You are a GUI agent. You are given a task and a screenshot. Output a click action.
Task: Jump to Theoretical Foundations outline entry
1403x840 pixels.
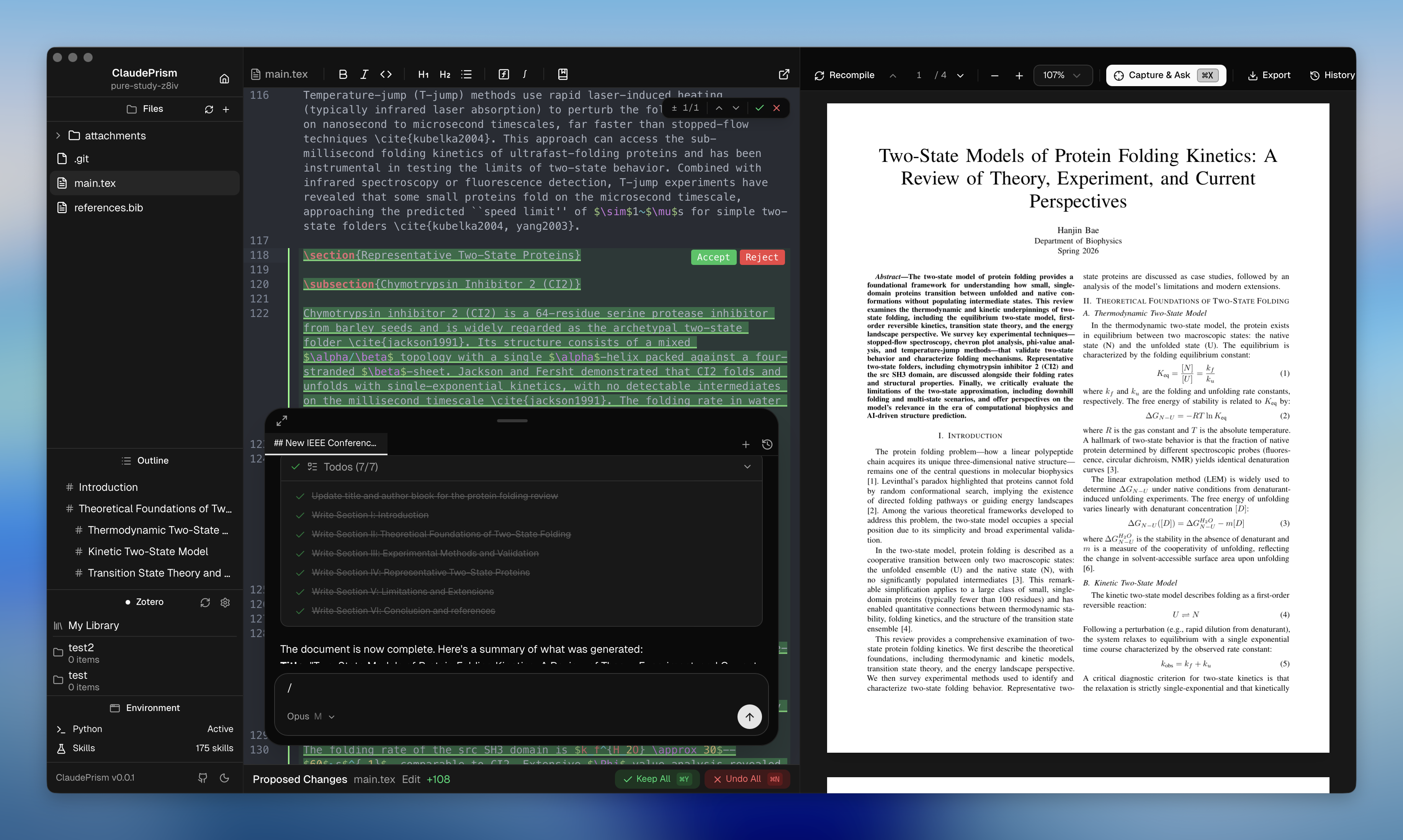click(155, 509)
